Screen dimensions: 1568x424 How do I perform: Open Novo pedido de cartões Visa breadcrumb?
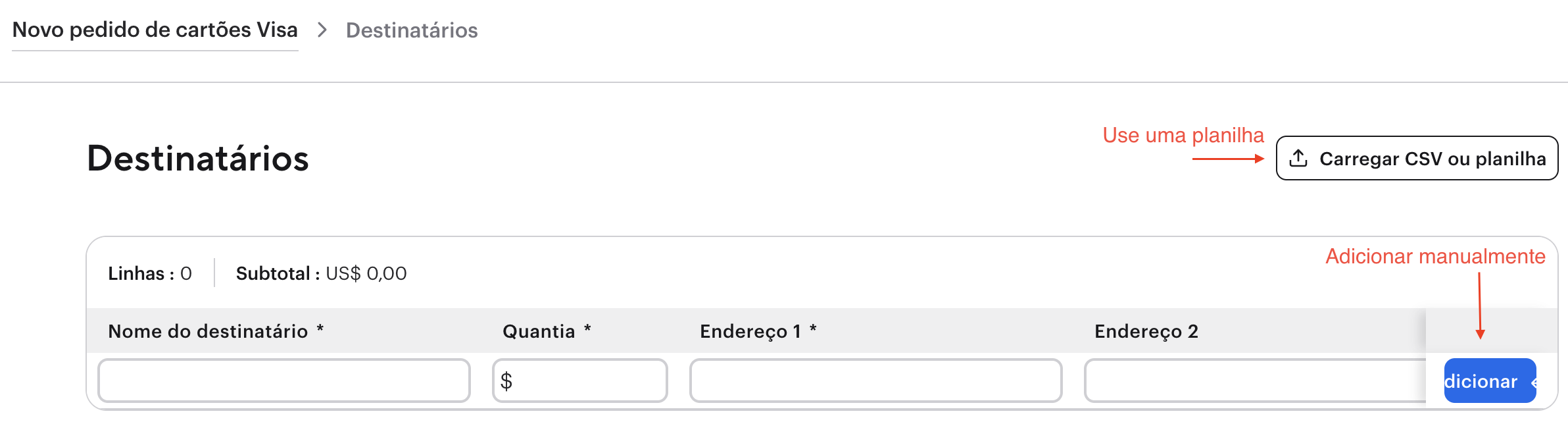(x=155, y=30)
